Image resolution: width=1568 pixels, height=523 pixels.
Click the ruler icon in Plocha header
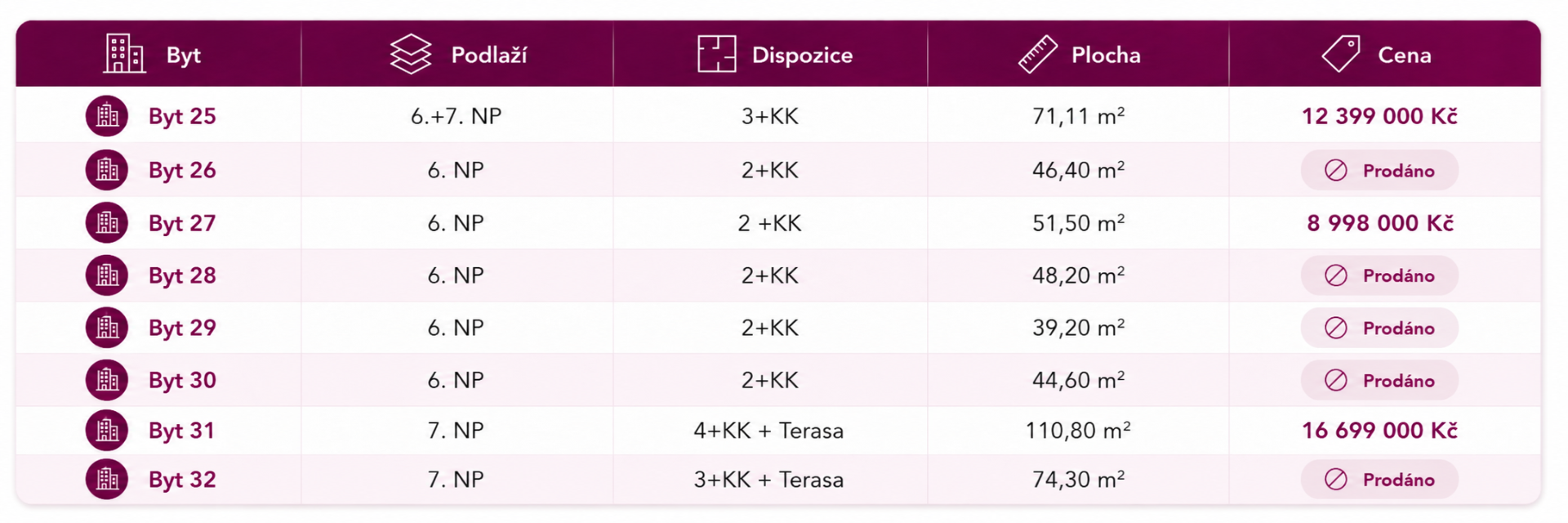(1038, 55)
